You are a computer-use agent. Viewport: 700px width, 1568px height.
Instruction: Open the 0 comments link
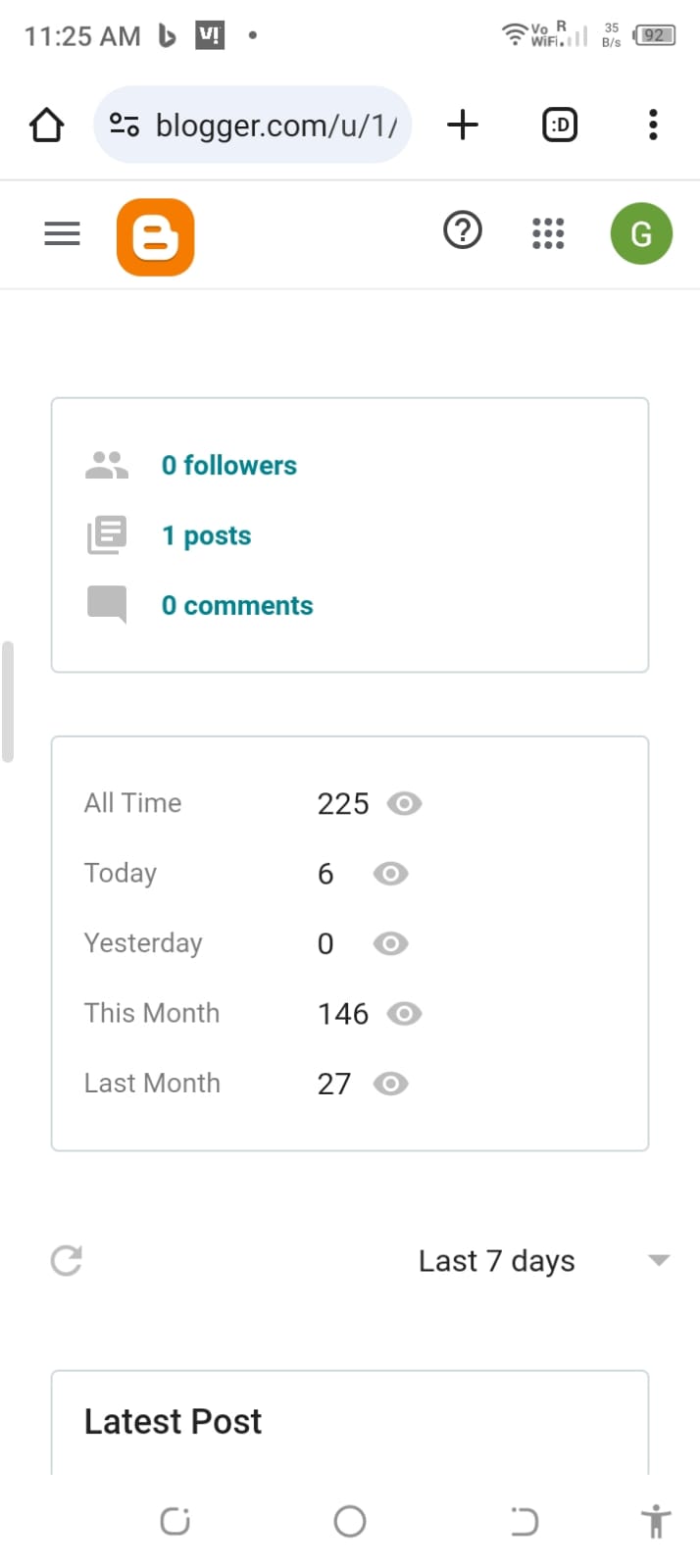(237, 605)
